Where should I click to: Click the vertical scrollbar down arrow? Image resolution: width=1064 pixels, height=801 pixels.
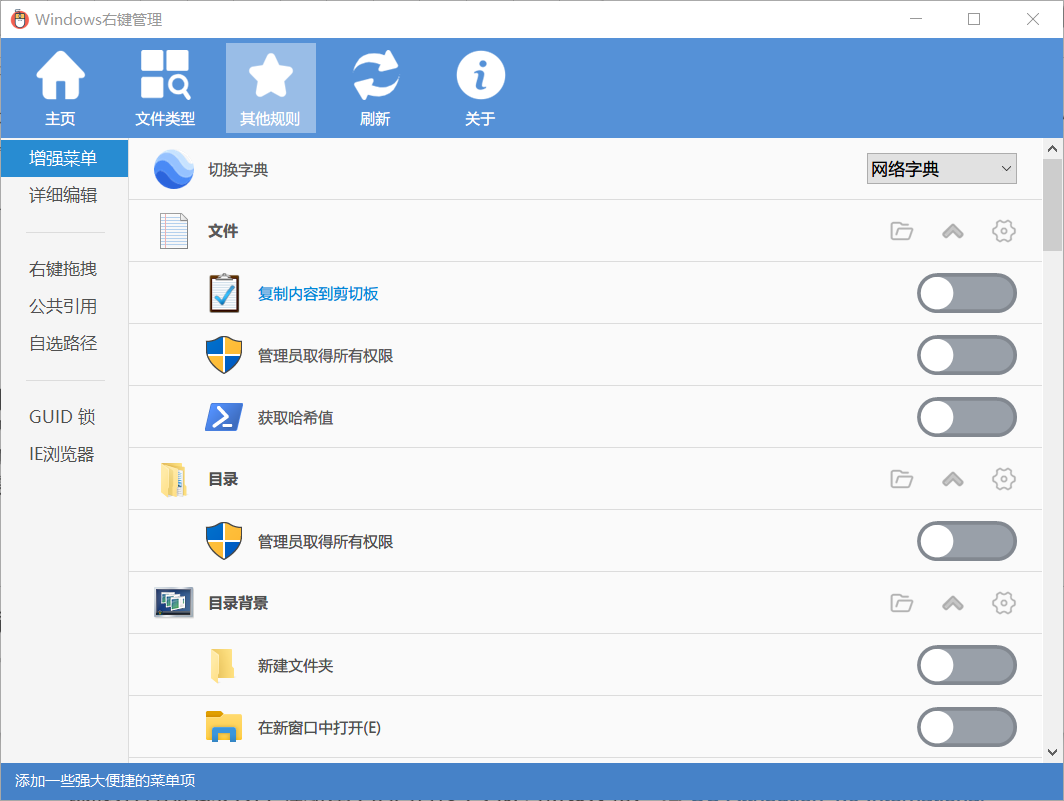pos(1052,751)
